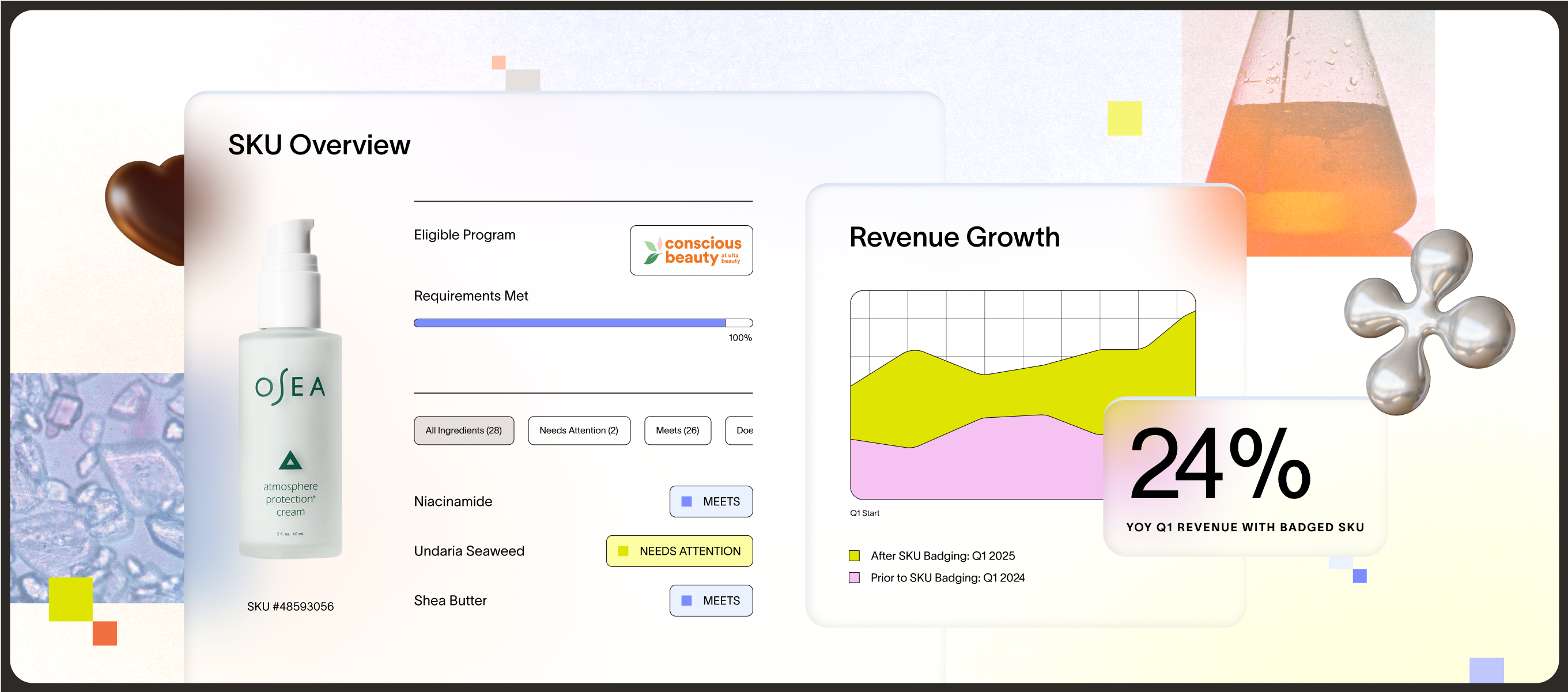Image resolution: width=1568 pixels, height=692 pixels.
Task: Click the partially visible Doe filter tab
Action: coord(739,430)
